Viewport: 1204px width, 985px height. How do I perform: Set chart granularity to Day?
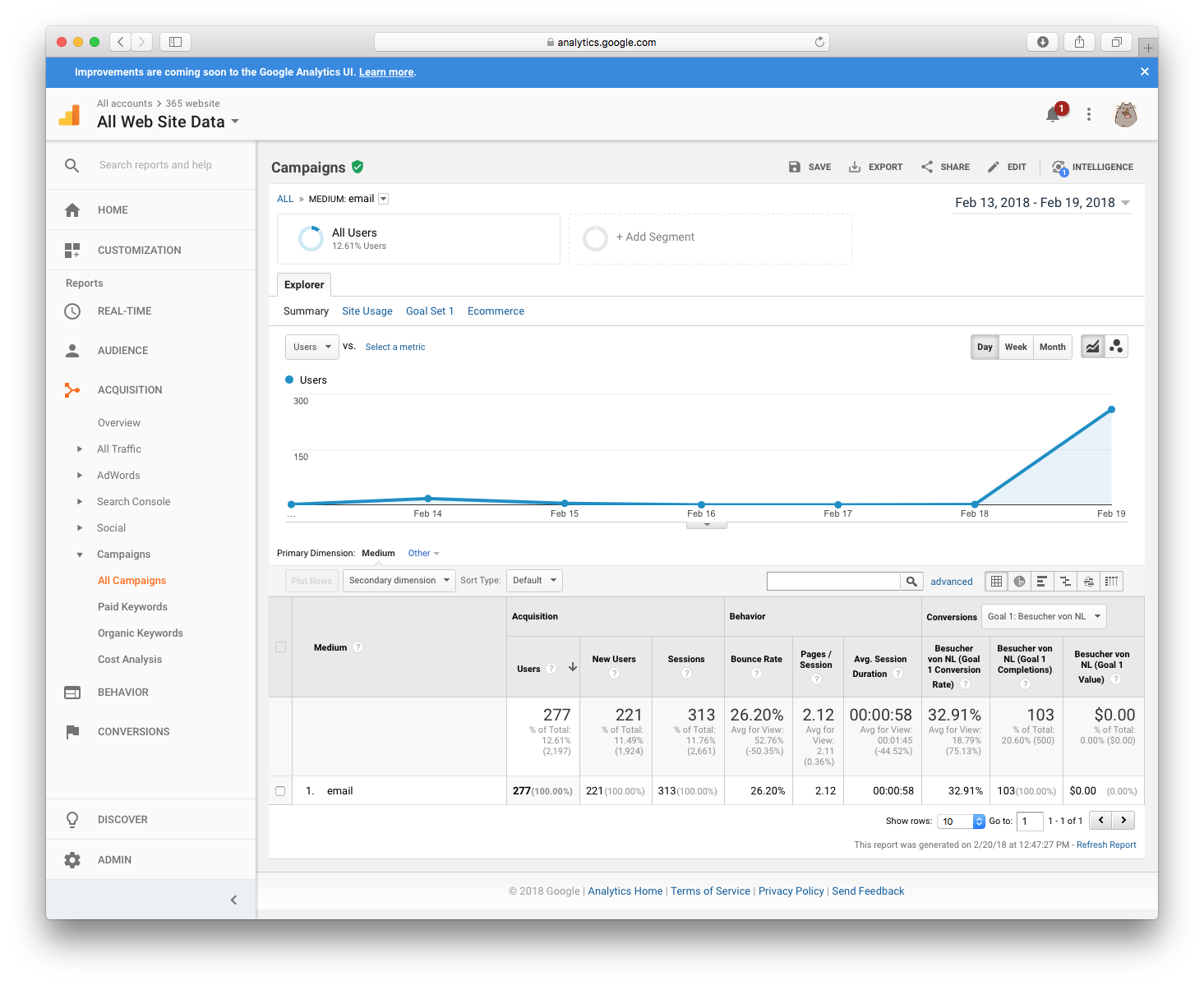(985, 347)
